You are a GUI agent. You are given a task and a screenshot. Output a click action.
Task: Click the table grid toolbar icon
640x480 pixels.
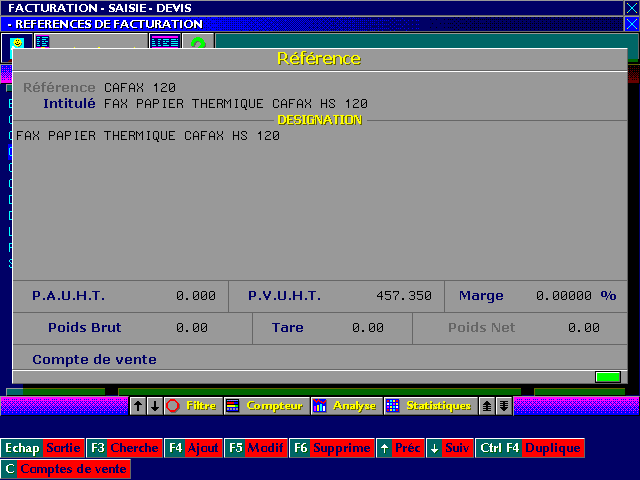pos(165,41)
